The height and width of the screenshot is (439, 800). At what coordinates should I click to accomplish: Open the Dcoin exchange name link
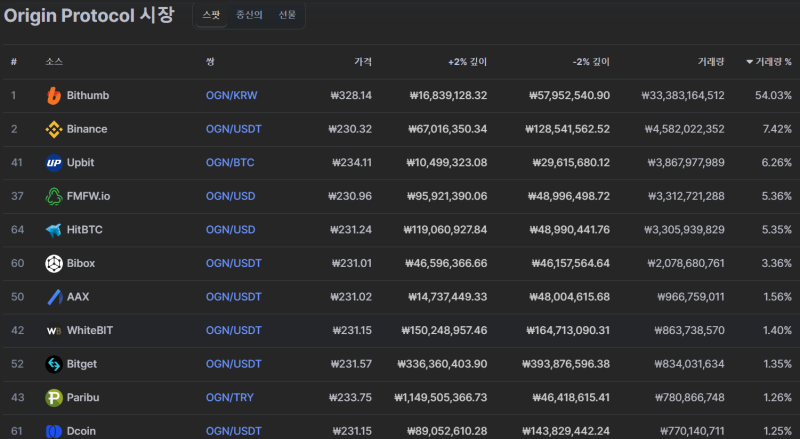[x=81, y=431]
